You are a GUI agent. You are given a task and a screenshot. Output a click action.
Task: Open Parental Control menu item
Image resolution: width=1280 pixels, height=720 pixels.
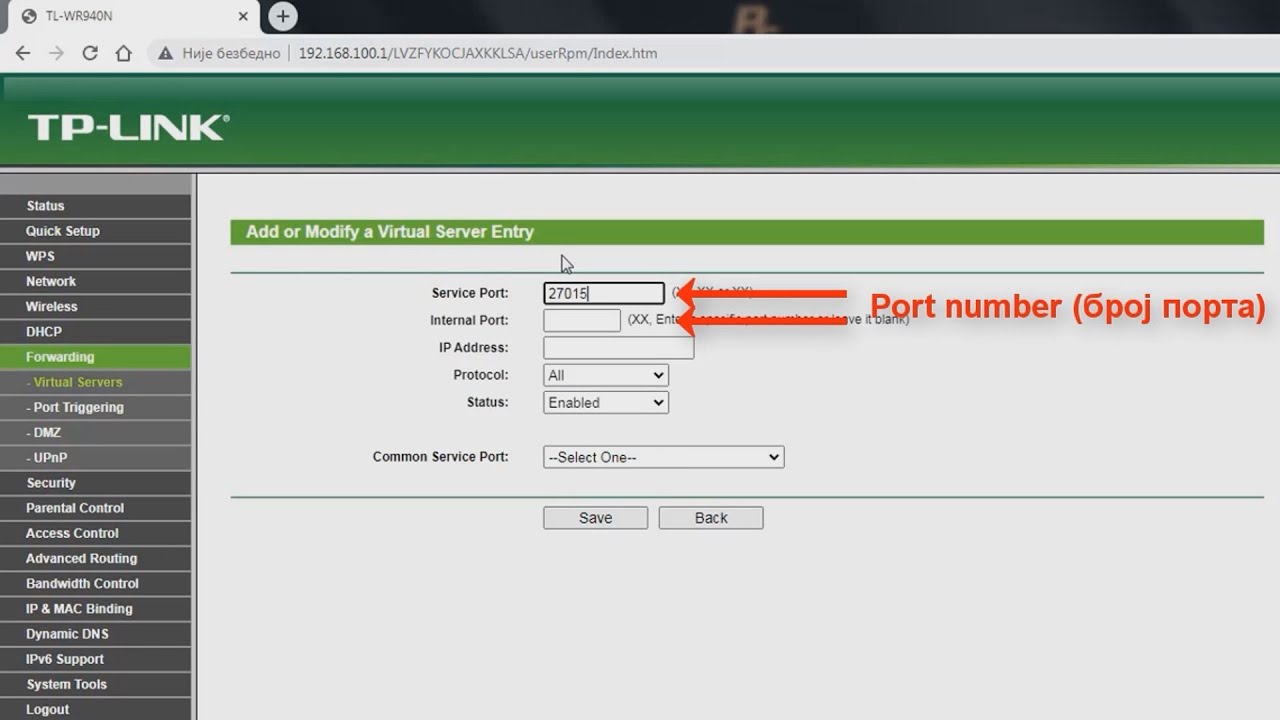coord(95,508)
